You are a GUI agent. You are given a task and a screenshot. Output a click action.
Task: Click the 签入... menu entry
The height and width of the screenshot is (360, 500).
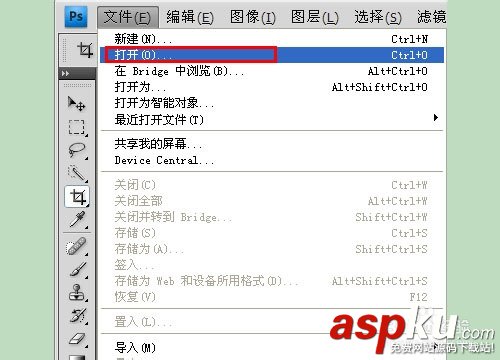point(272,265)
